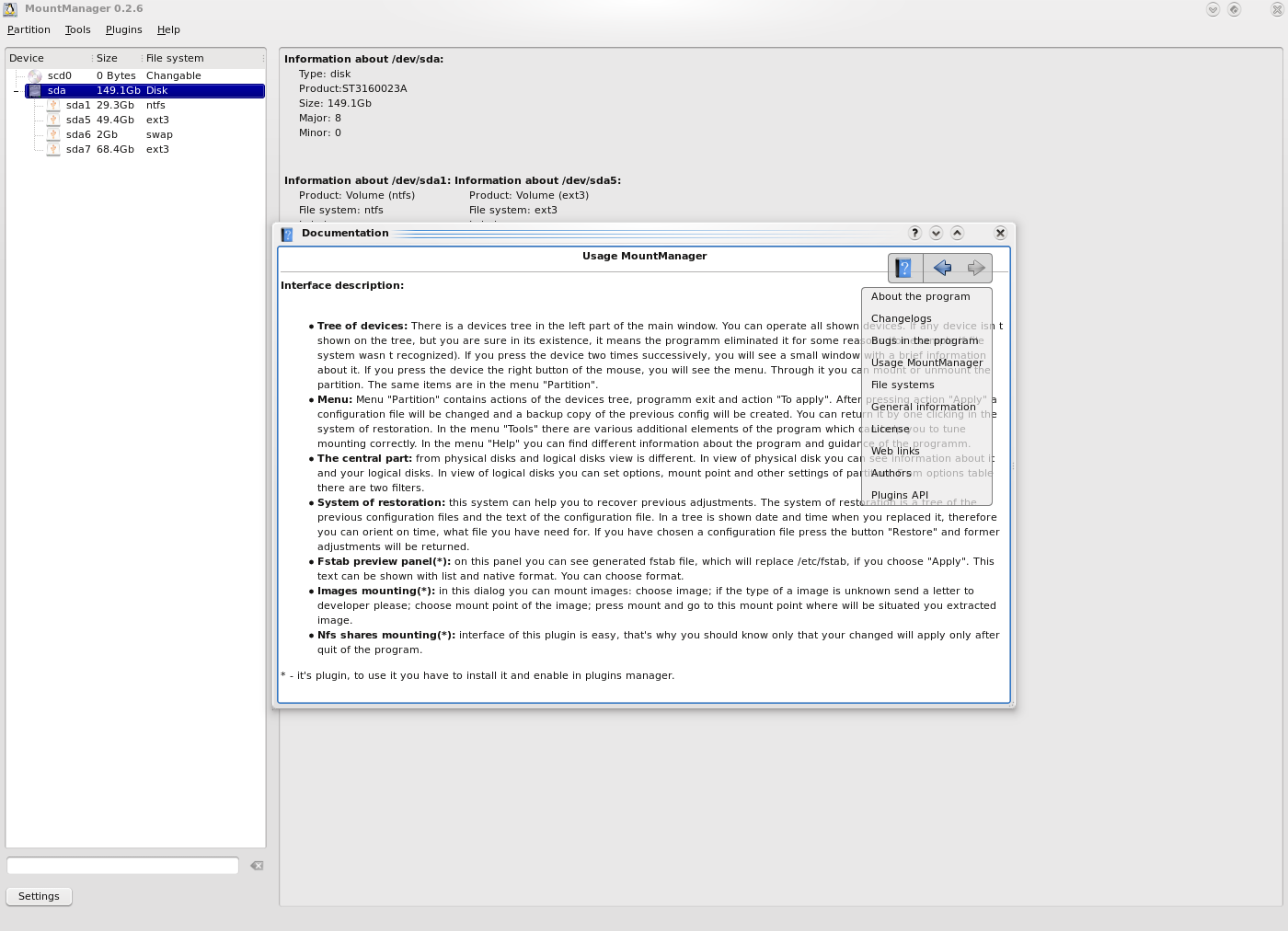
Task: Close the Documentation dialog
Action: (1000, 233)
